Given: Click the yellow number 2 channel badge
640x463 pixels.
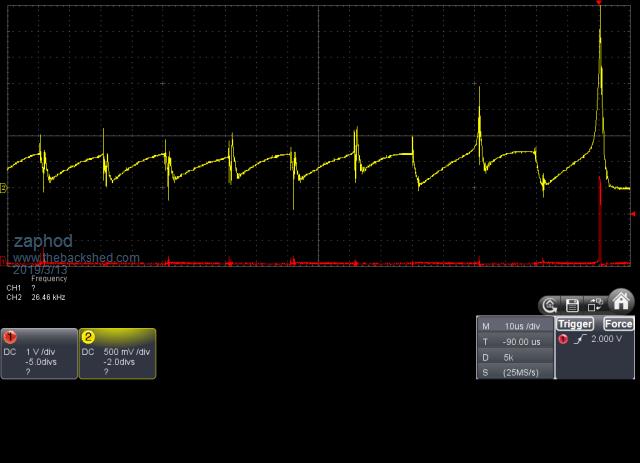Looking at the screenshot, I should [88, 337].
